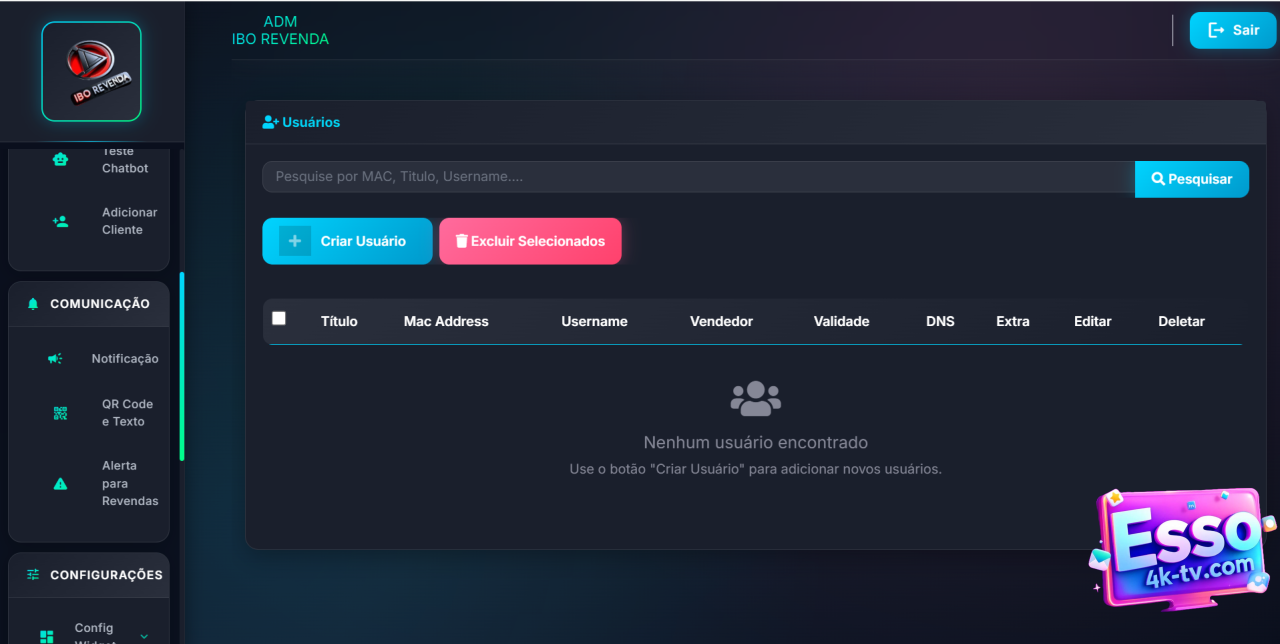1280x644 pixels.
Task: Click the Criar Usuário button
Action: coord(347,241)
